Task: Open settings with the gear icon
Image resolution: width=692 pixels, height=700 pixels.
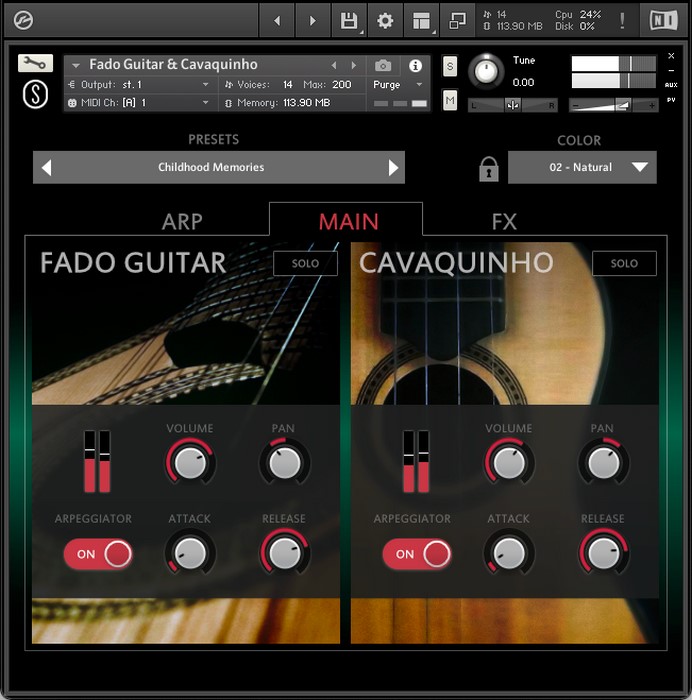Action: tap(385, 21)
